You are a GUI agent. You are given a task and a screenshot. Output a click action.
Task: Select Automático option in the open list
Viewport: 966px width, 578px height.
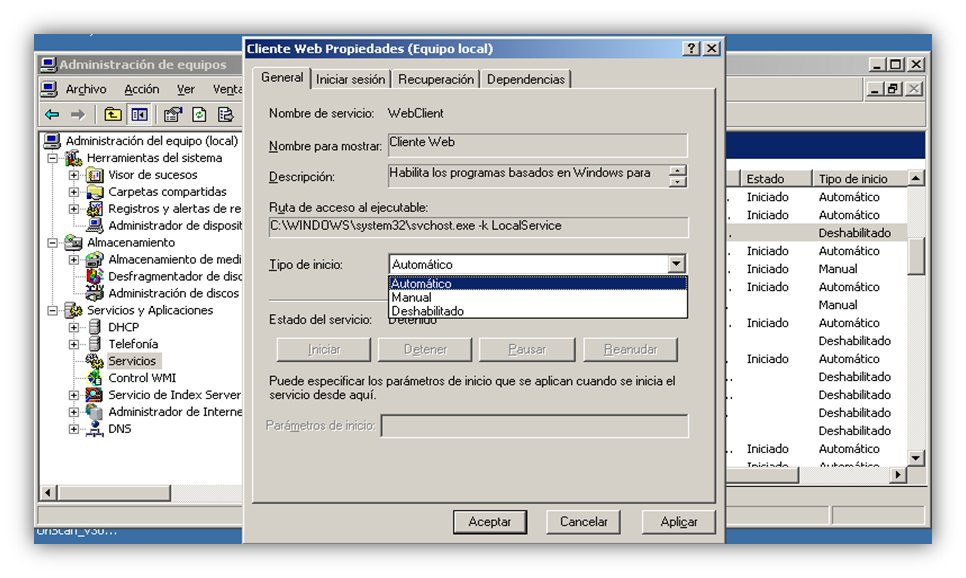point(538,283)
